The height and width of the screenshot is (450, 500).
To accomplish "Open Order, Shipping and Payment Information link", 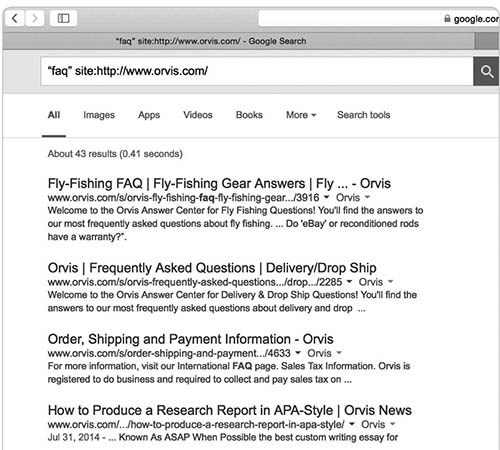I will [x=190, y=339].
